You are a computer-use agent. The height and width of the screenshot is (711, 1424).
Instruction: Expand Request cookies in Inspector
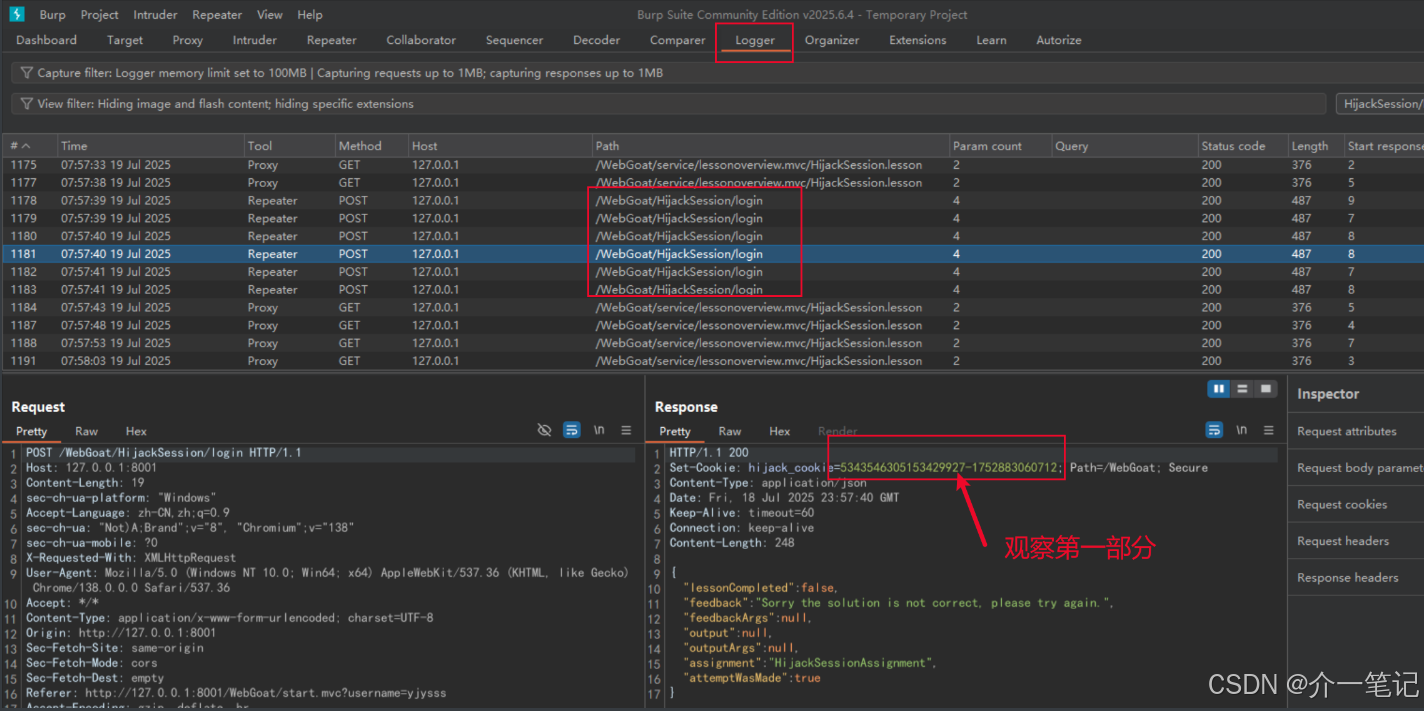click(x=1356, y=504)
